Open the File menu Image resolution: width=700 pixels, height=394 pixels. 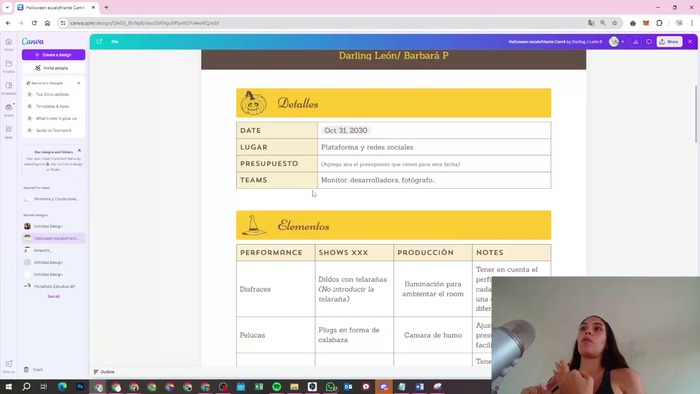115,41
